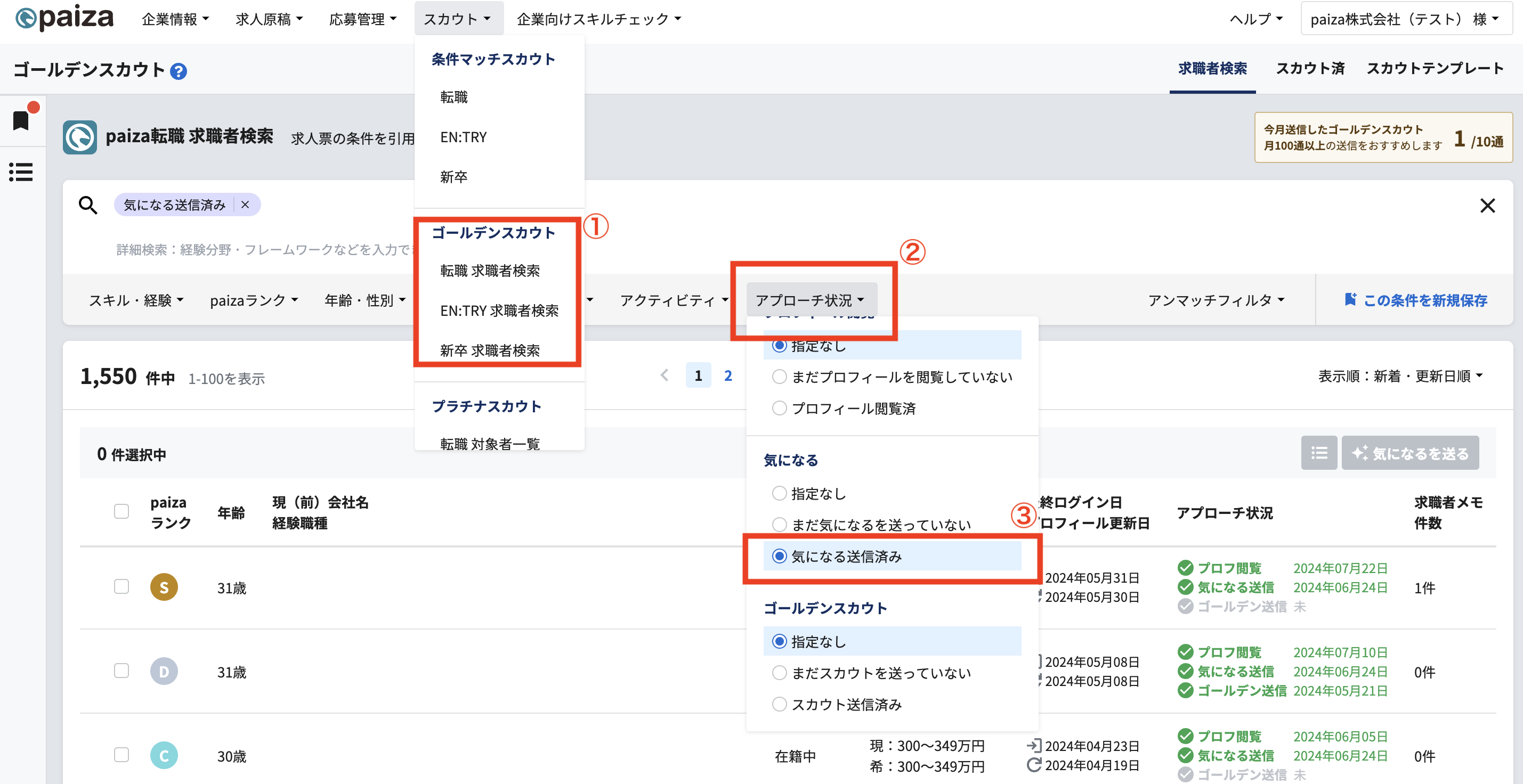Image resolution: width=1523 pixels, height=784 pixels.
Task: Choose EN:TRY under 条件マッチスカウト
Action: pyautogui.click(x=463, y=137)
